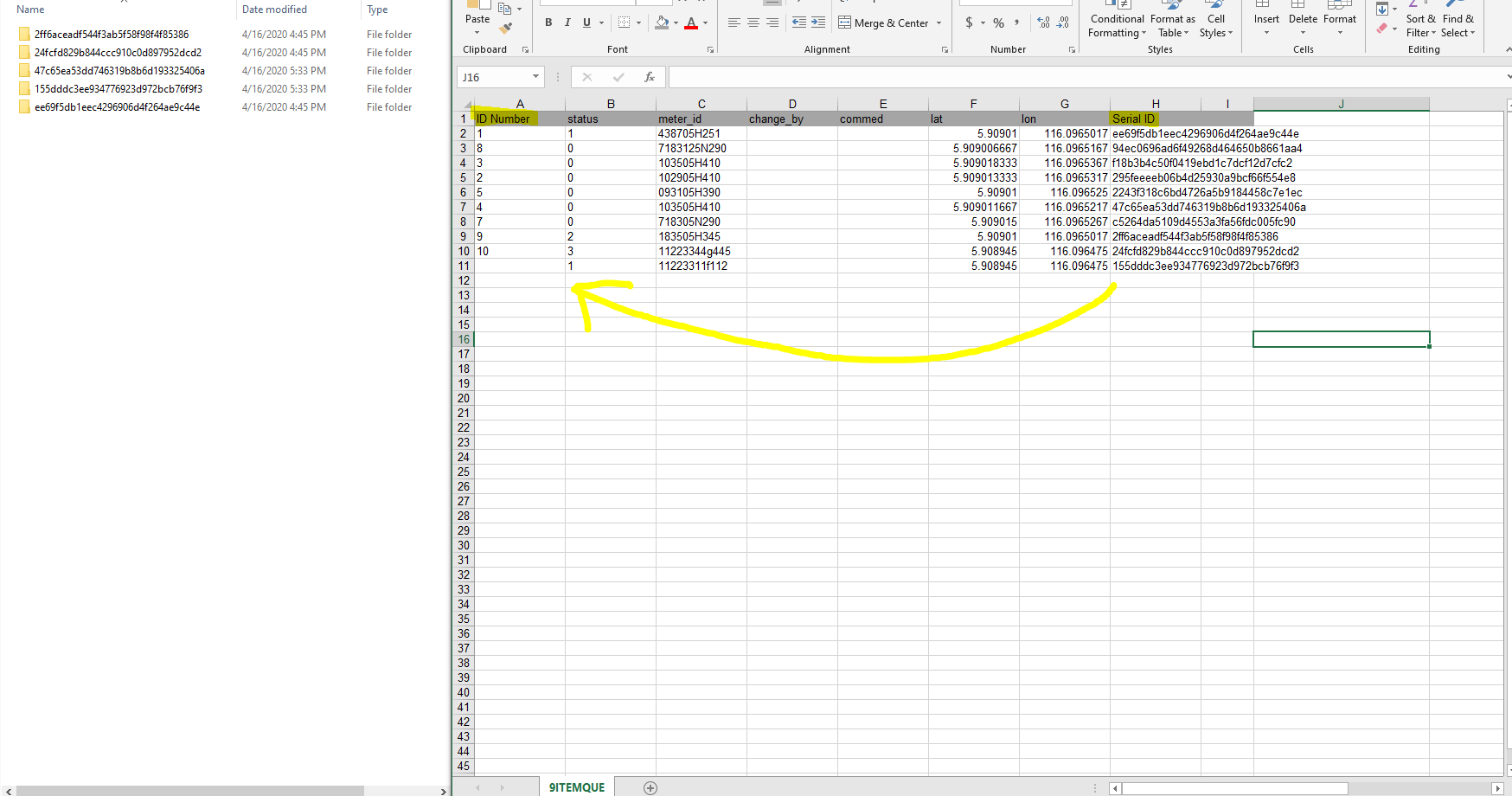Apply the red font color swatch
This screenshot has height=796, width=1512.
[x=691, y=22]
